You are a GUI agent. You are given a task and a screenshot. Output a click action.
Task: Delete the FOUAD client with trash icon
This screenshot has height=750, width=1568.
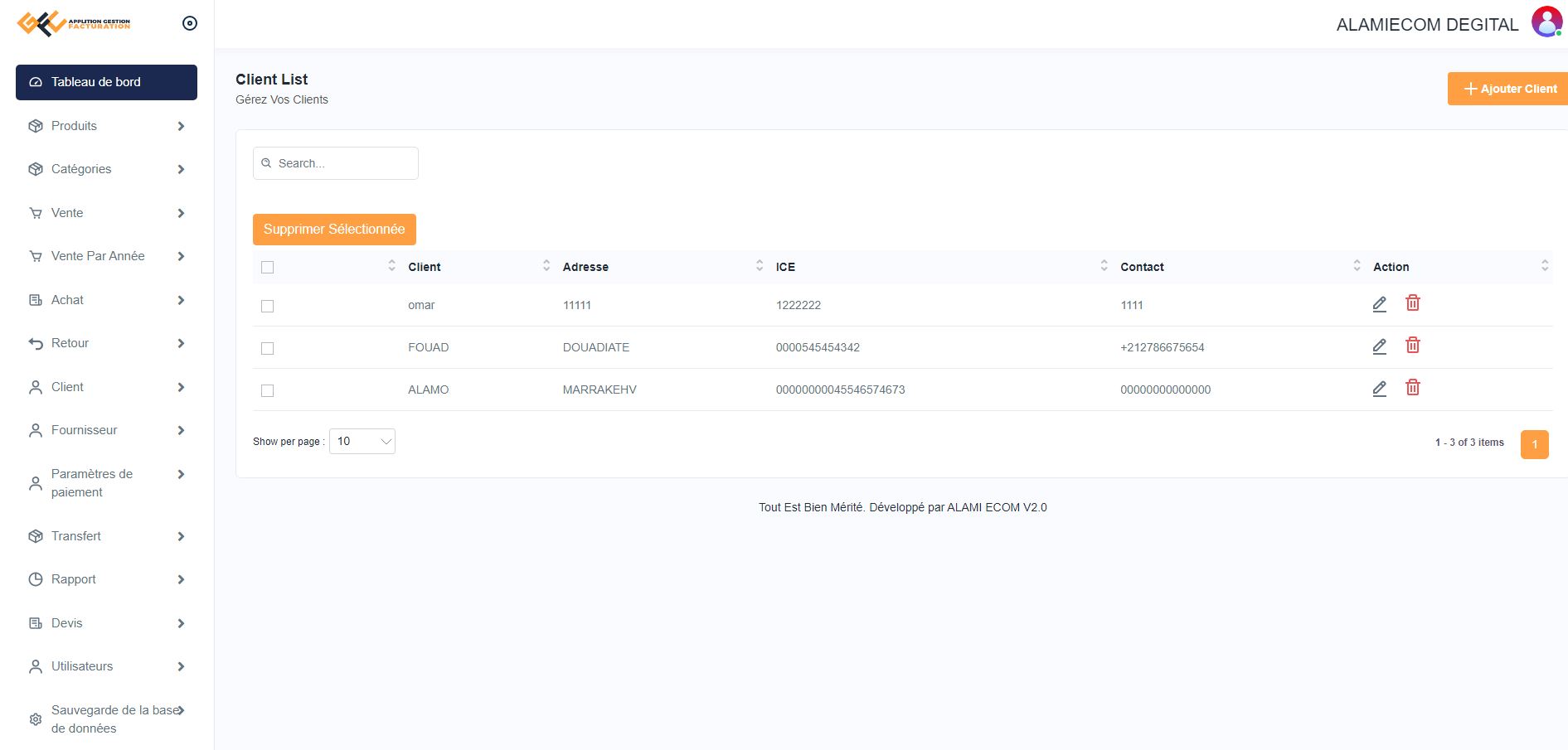(x=1412, y=346)
